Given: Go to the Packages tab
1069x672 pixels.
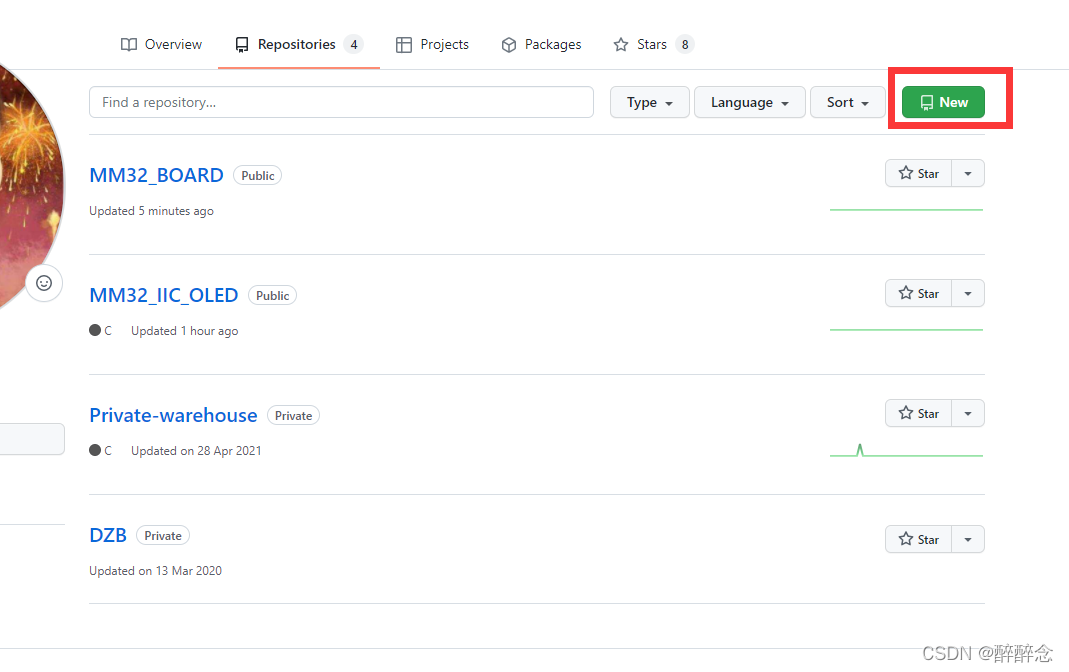Looking at the screenshot, I should pyautogui.click(x=541, y=44).
